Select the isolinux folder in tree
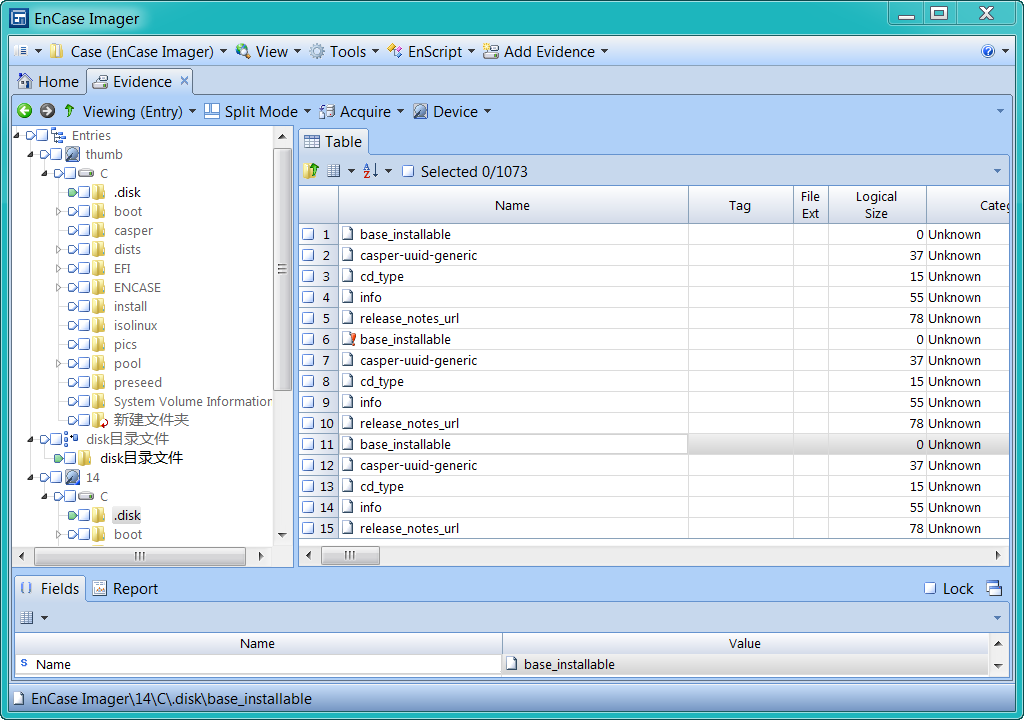The height and width of the screenshot is (720, 1024). [x=135, y=325]
